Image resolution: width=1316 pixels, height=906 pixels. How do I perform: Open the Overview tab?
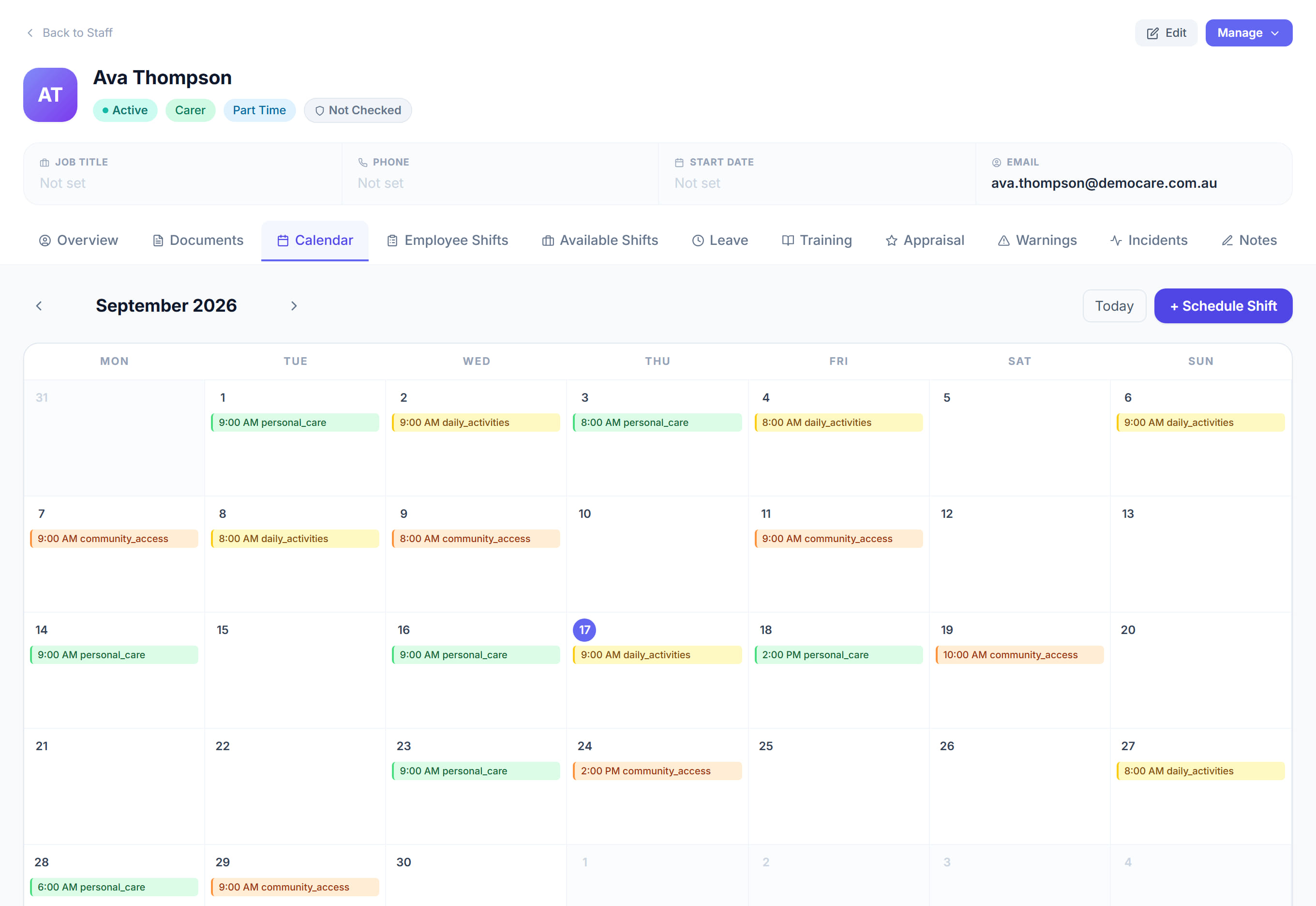tap(78, 241)
